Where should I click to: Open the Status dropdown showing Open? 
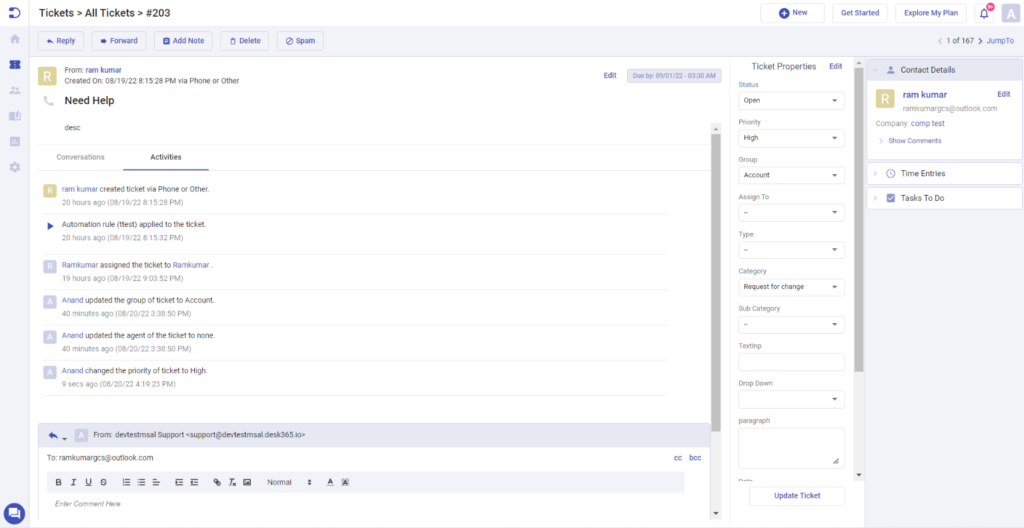791,101
